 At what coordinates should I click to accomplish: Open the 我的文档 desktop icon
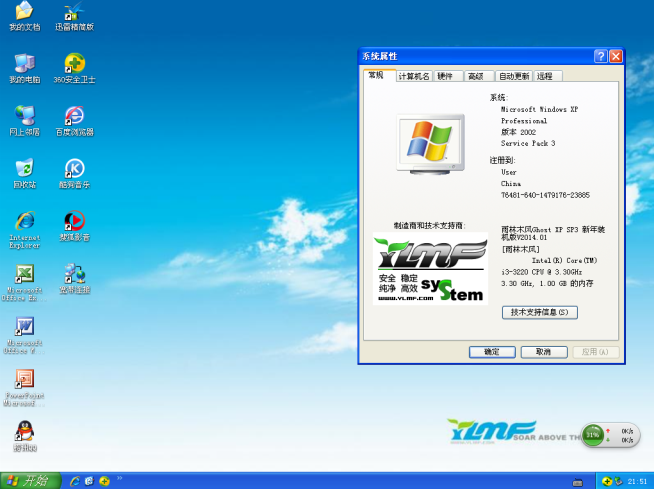pyautogui.click(x=25, y=16)
